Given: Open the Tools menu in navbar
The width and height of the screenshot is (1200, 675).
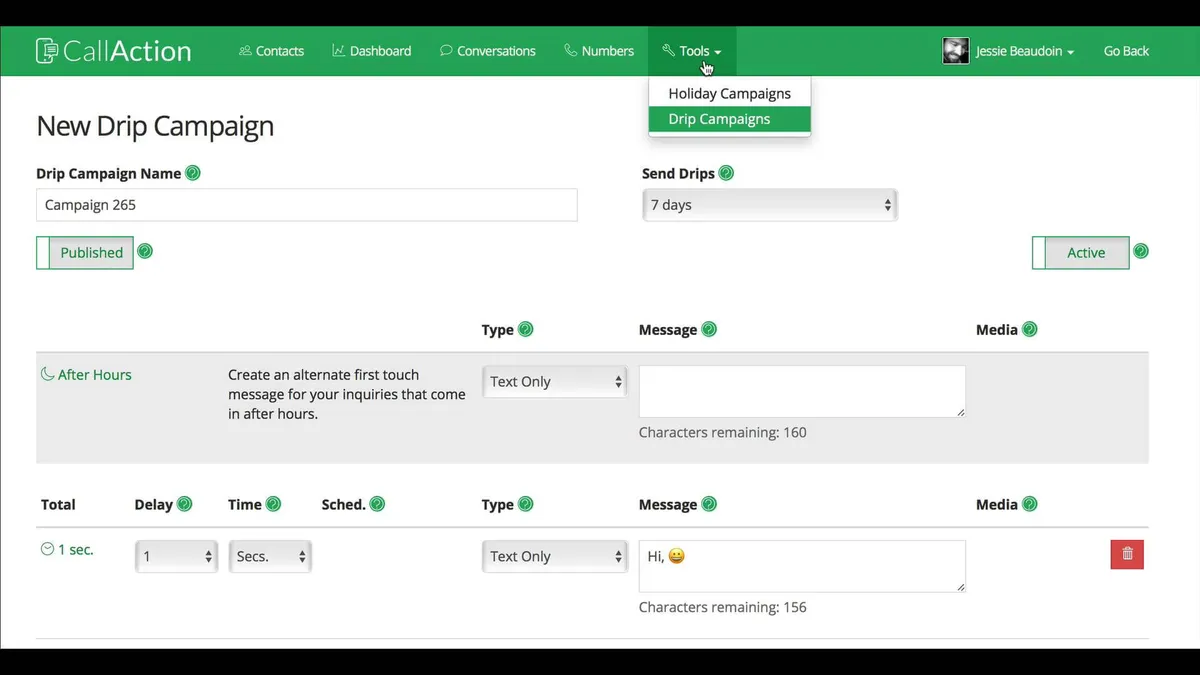Looking at the screenshot, I should [692, 51].
